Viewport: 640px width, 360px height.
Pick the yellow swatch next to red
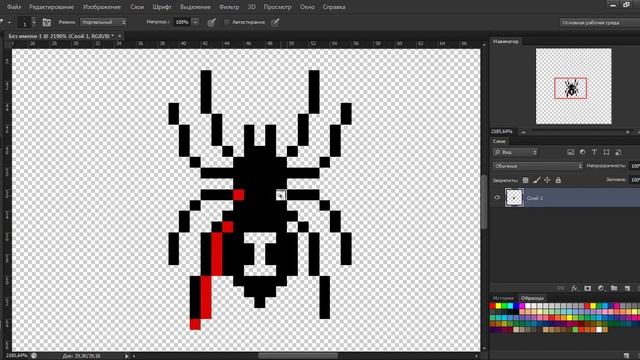click(x=498, y=306)
